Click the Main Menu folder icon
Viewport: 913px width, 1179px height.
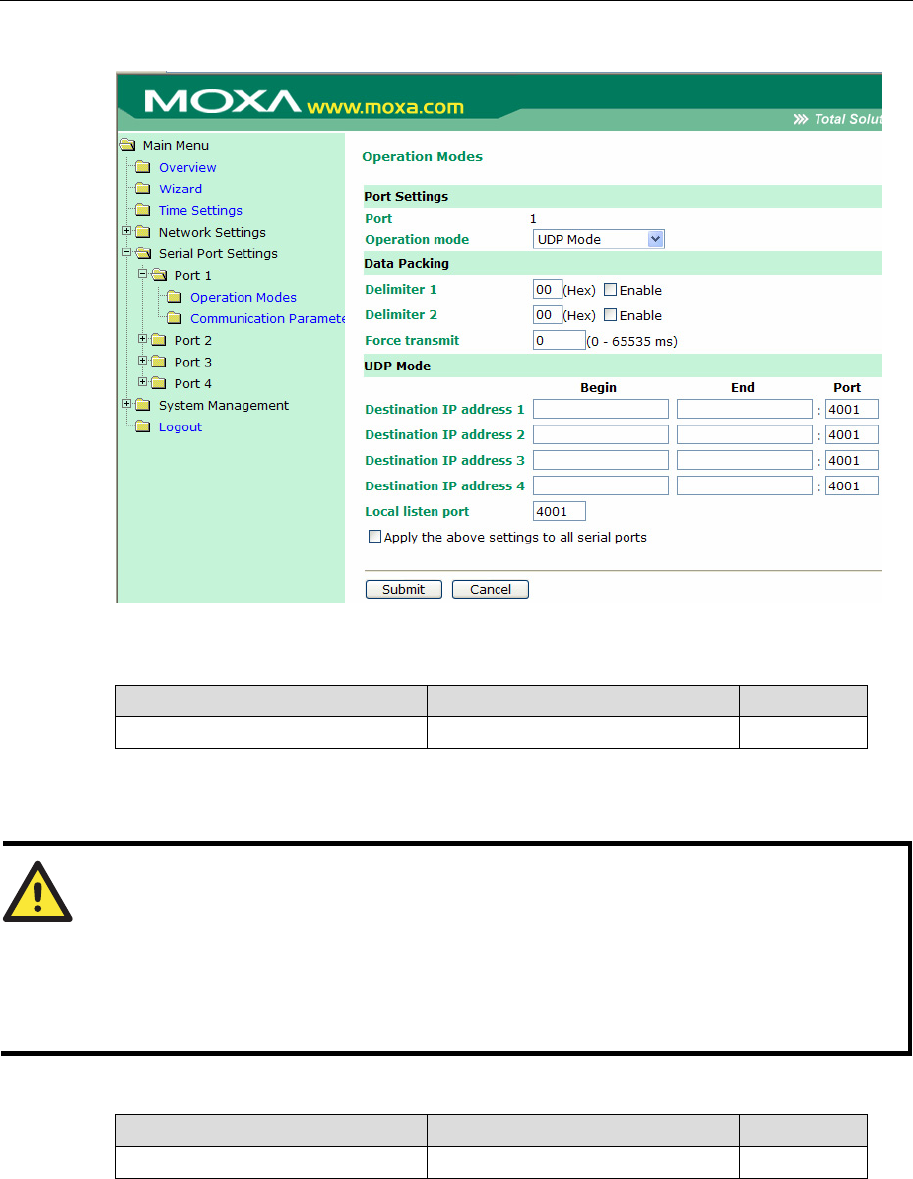click(x=128, y=145)
